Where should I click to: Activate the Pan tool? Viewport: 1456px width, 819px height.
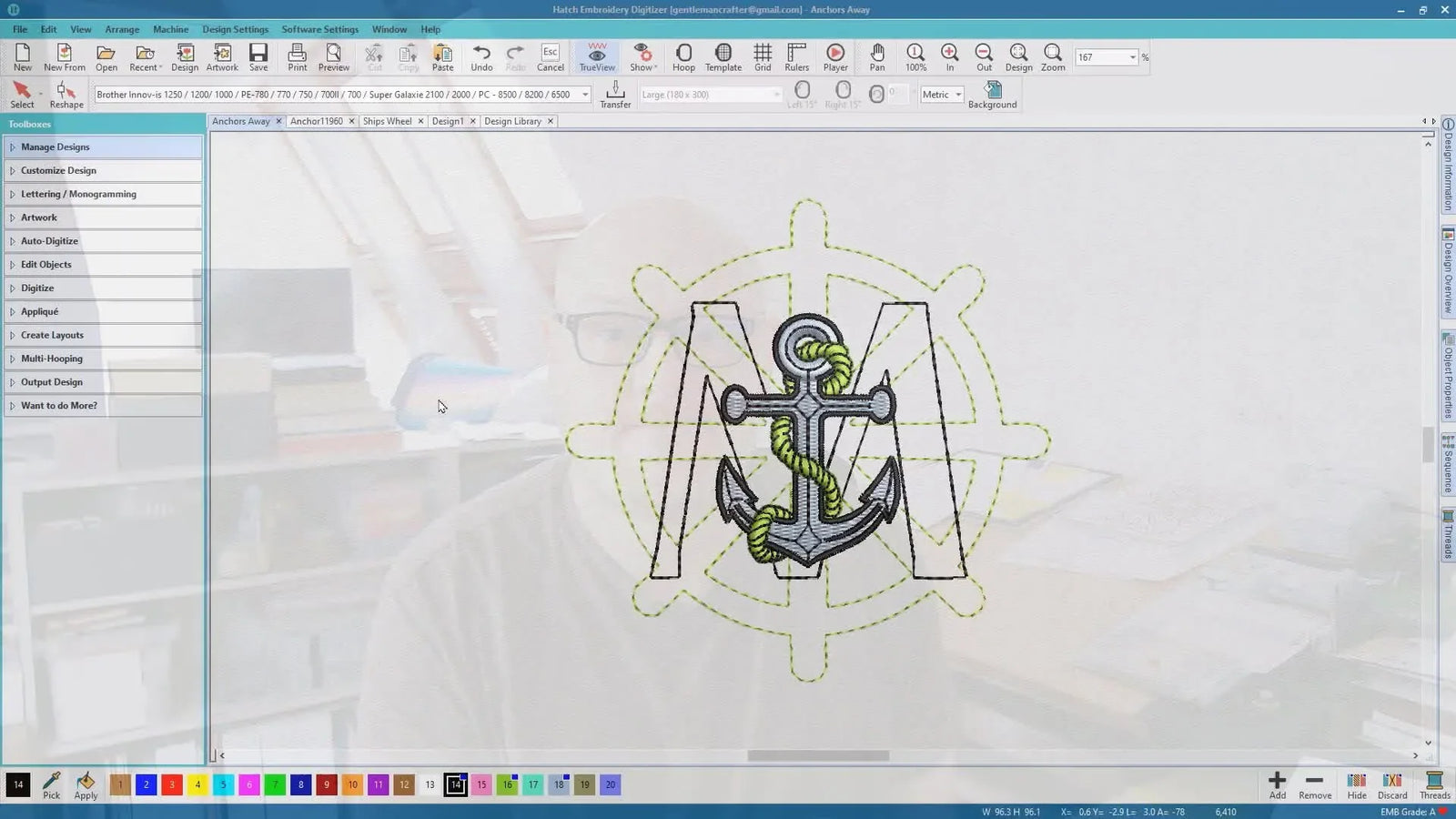click(876, 57)
